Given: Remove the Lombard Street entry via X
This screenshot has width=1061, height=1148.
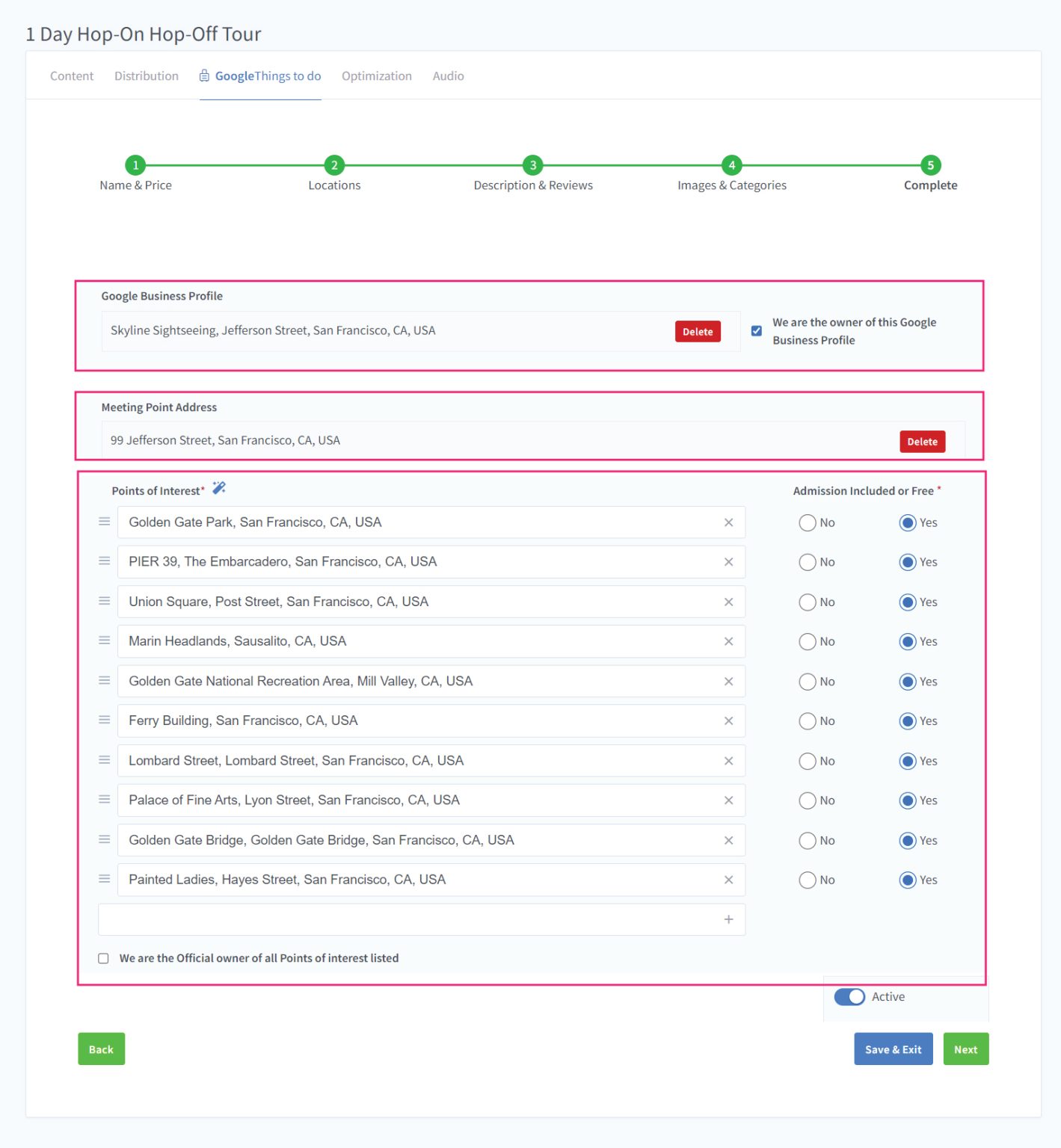Looking at the screenshot, I should tap(728, 761).
